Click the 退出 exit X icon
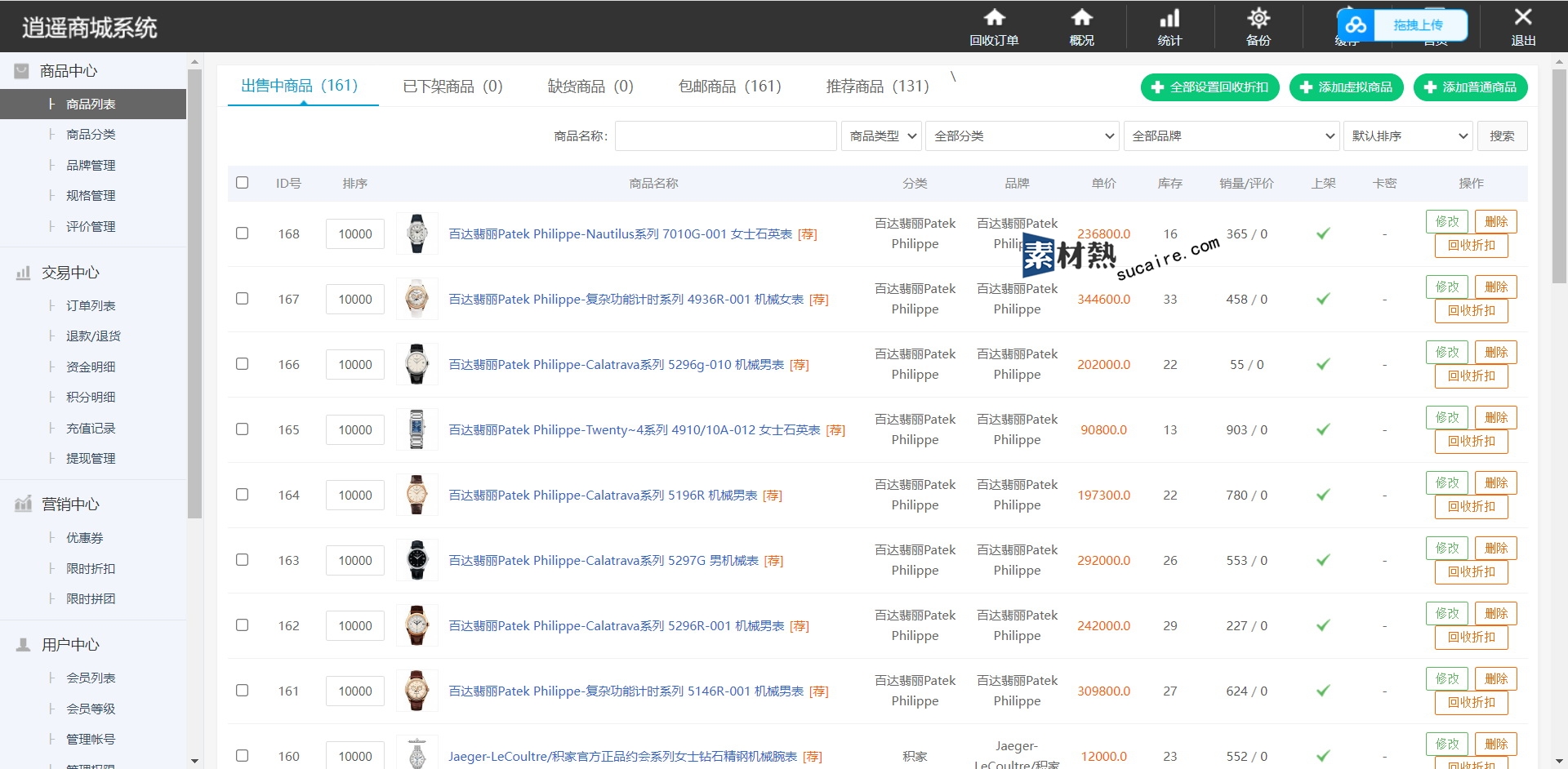 point(1523,16)
